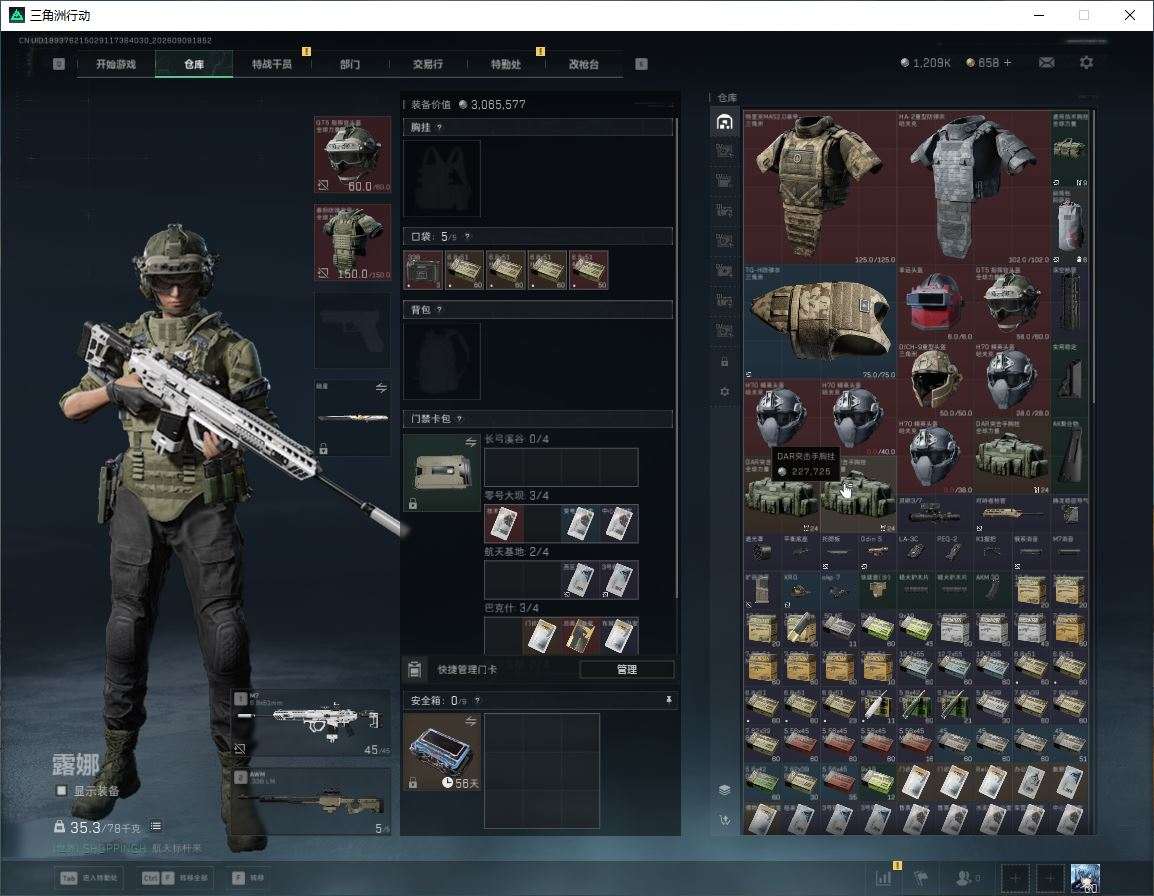Select the safe box container item

(x=442, y=752)
